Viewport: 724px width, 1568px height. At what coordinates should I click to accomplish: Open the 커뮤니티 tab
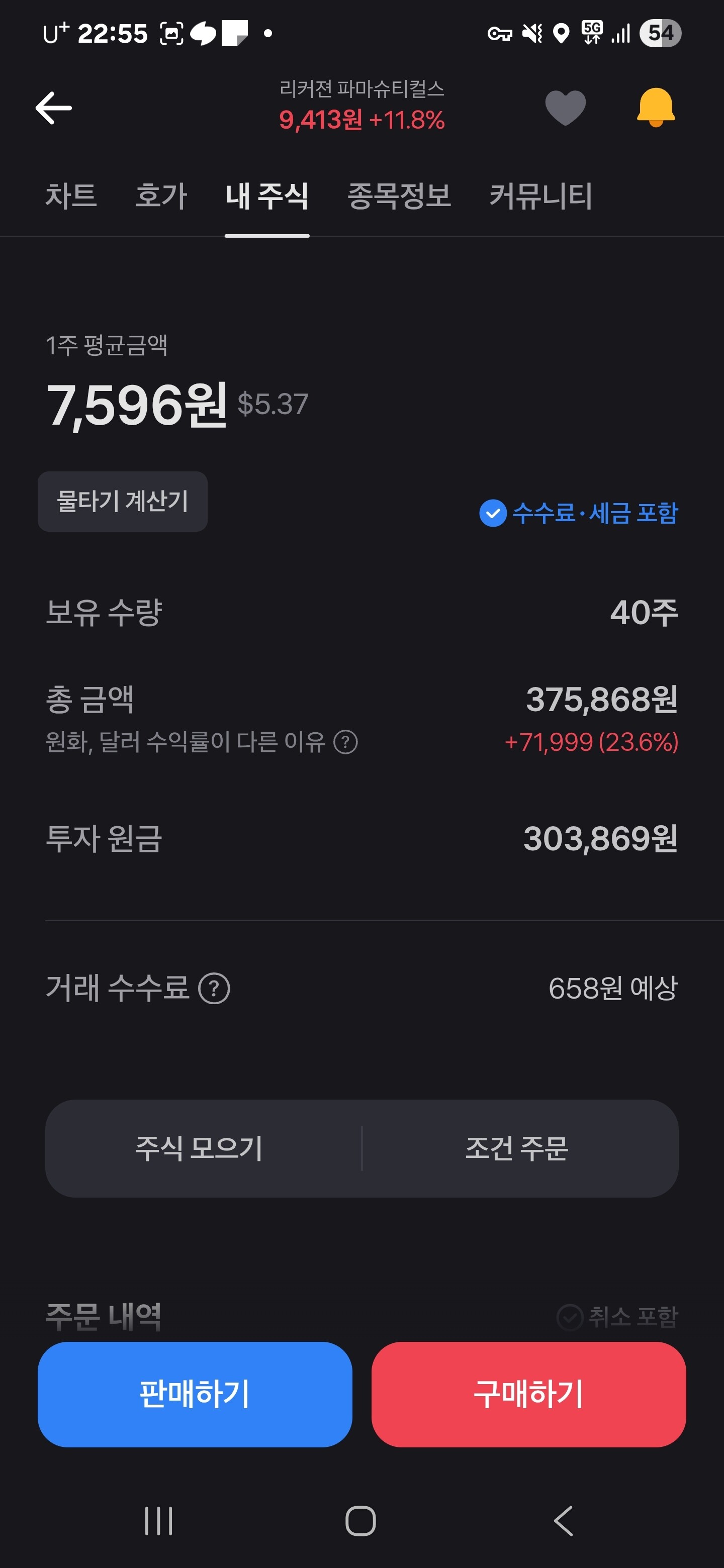point(540,196)
